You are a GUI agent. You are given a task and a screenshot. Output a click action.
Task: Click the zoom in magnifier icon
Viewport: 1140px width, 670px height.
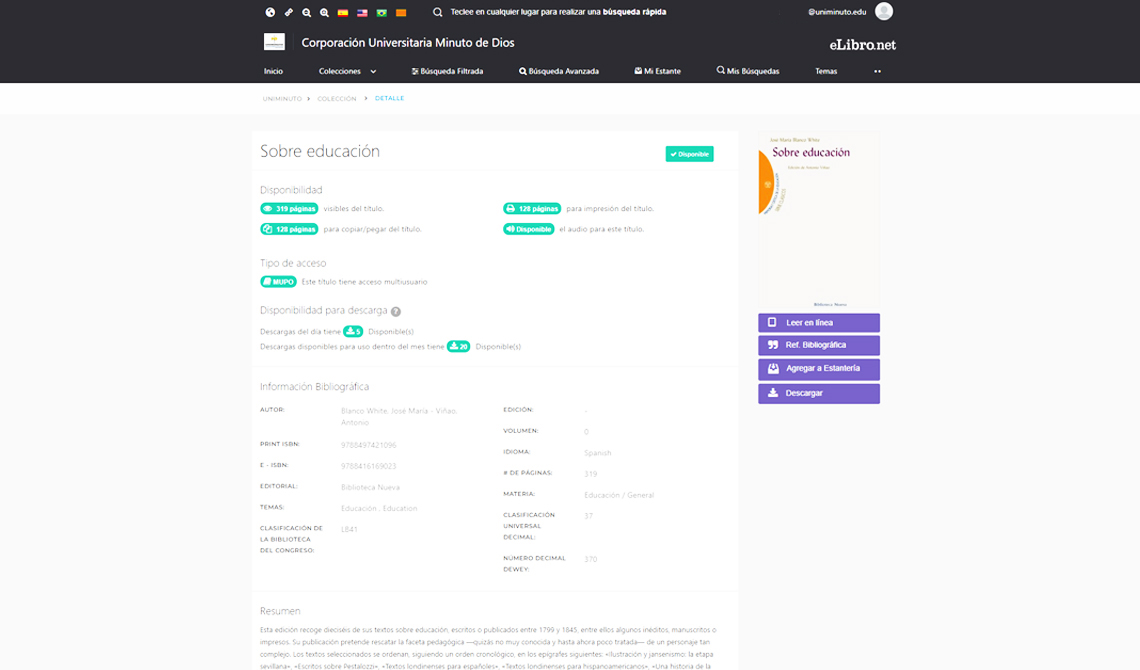point(324,12)
